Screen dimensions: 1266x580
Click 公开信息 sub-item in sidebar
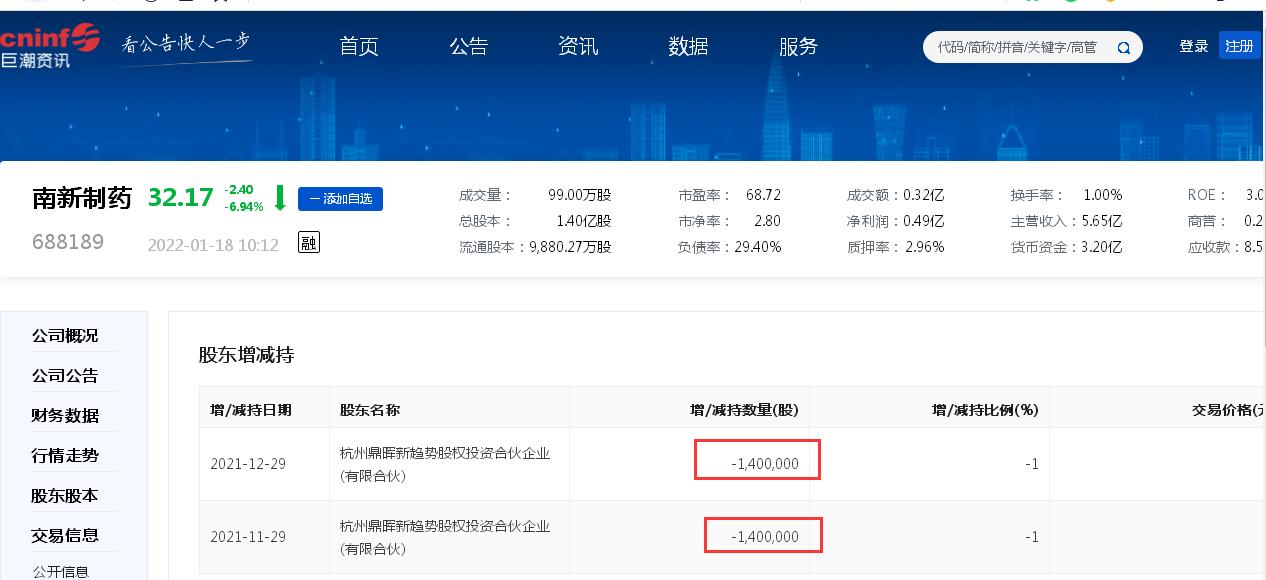(61, 571)
